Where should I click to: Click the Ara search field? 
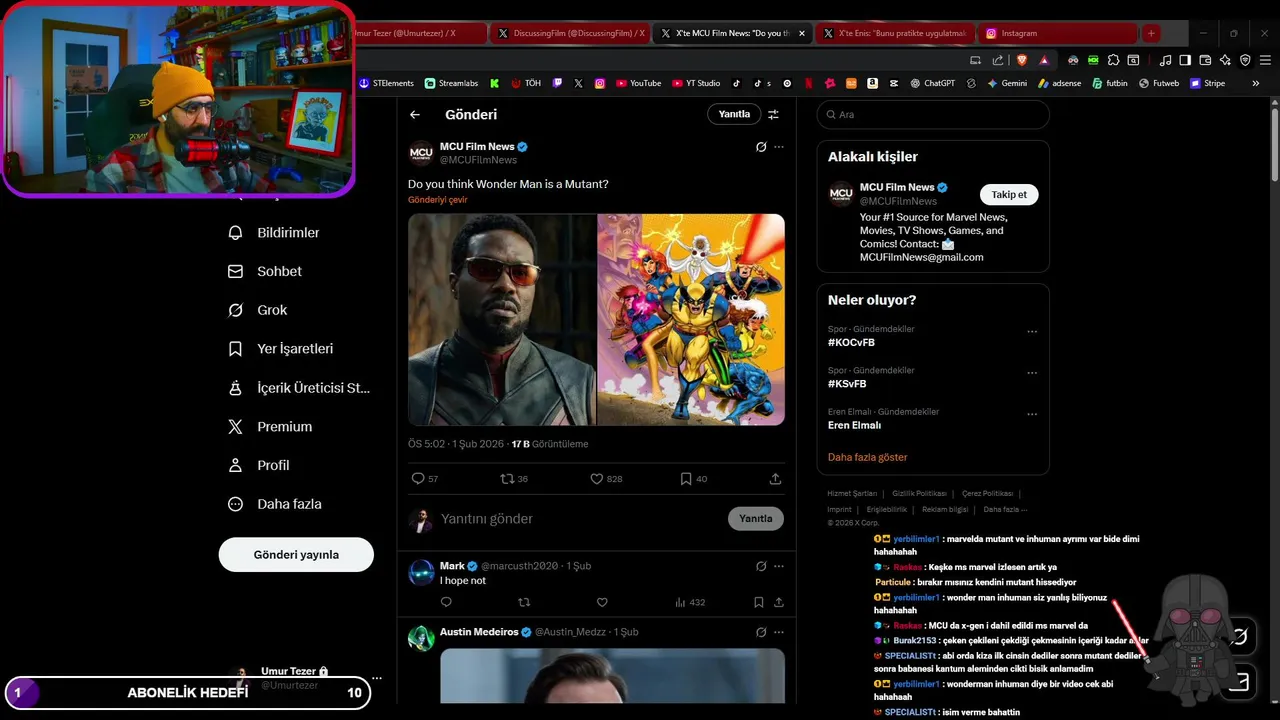tap(933, 115)
